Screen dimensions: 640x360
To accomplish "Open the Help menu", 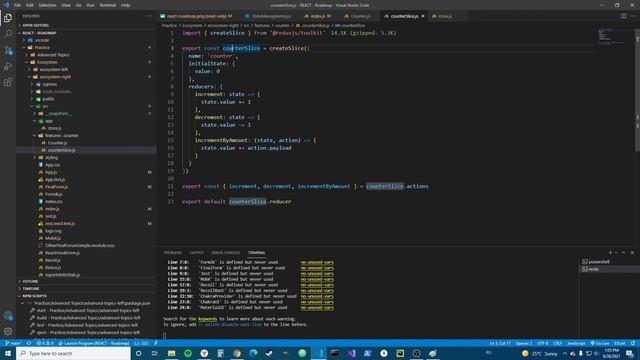I will 125,5.
